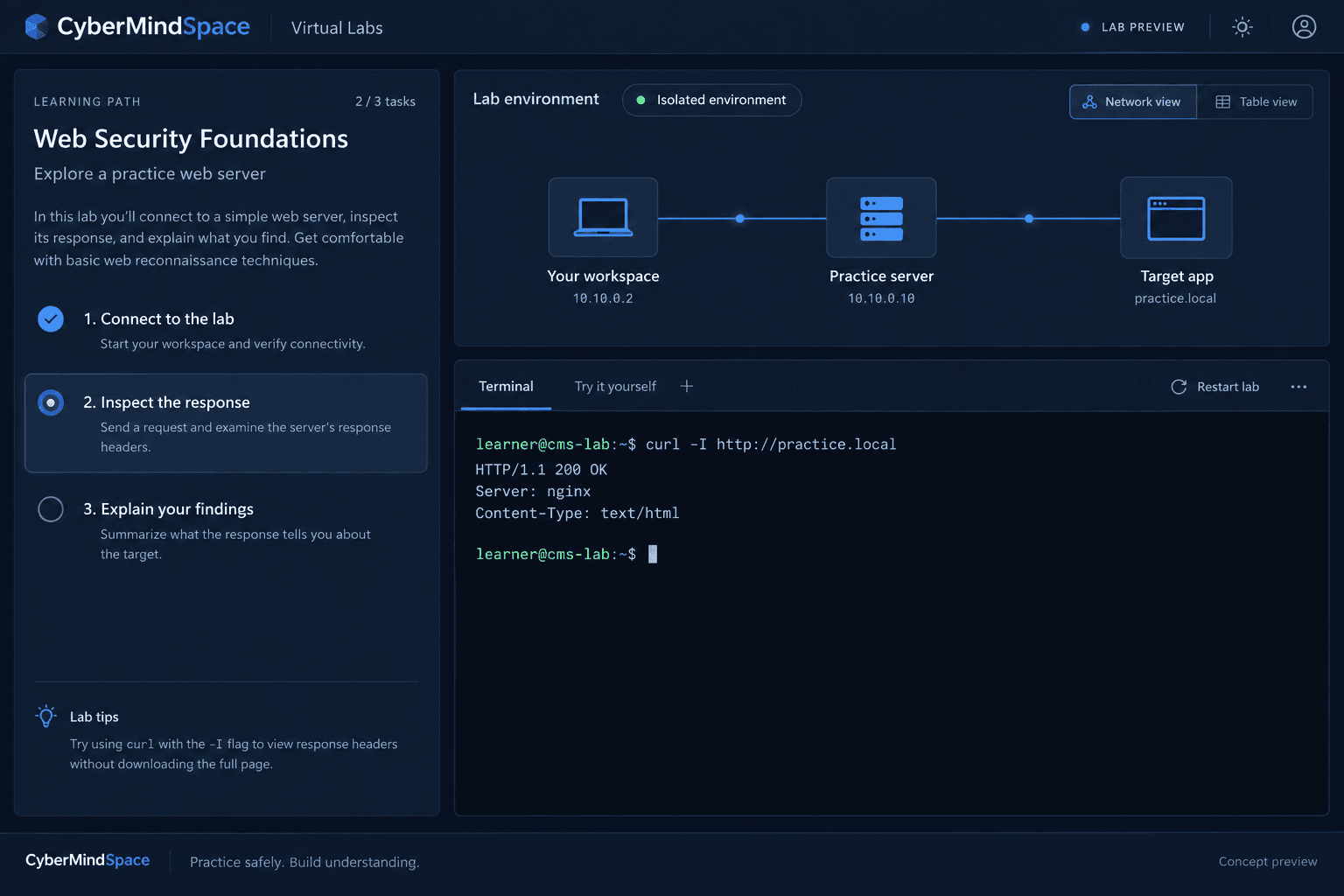
Task: Click the Web Security Foundations heading
Action: tap(191, 138)
